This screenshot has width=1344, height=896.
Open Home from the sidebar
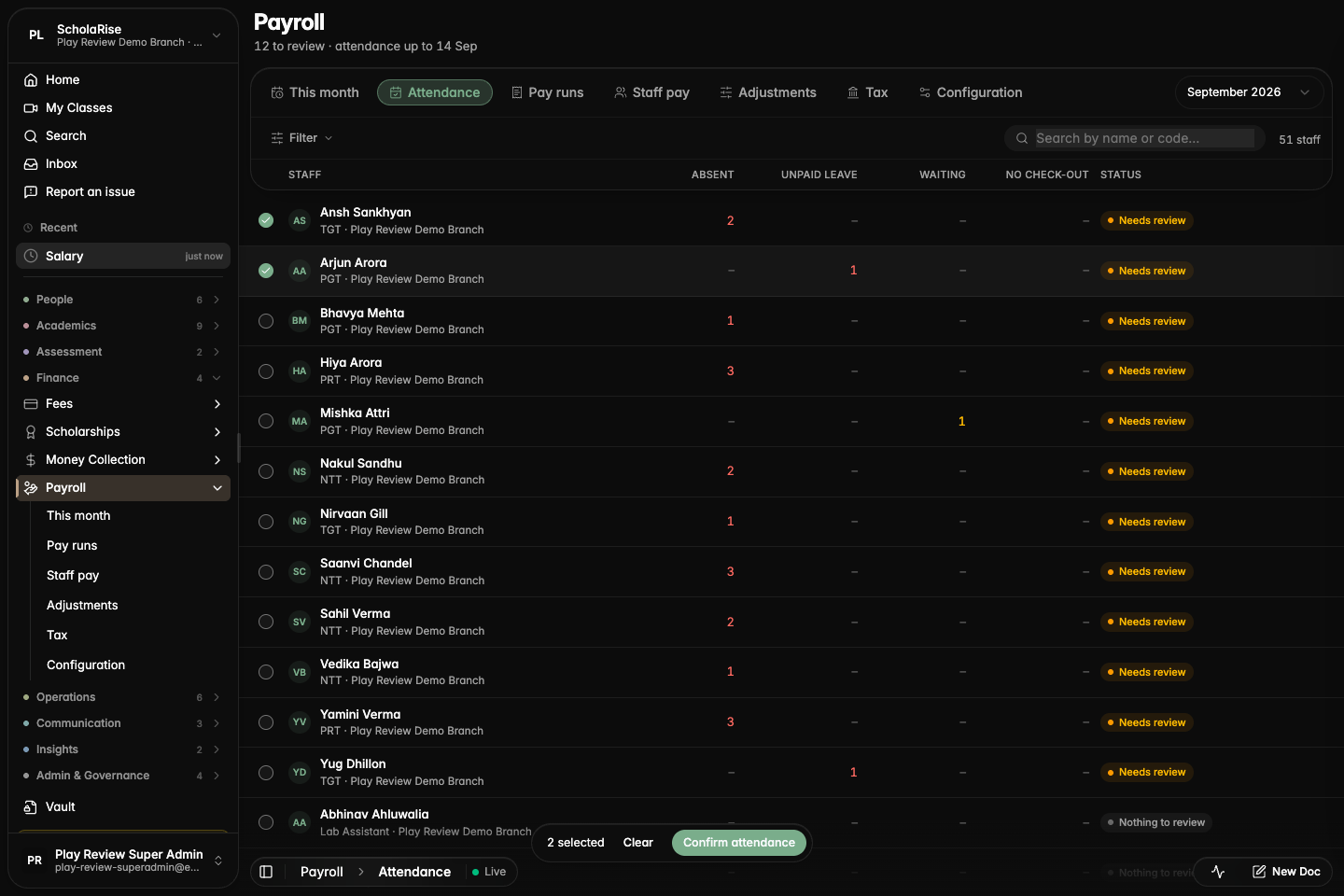tap(123, 79)
